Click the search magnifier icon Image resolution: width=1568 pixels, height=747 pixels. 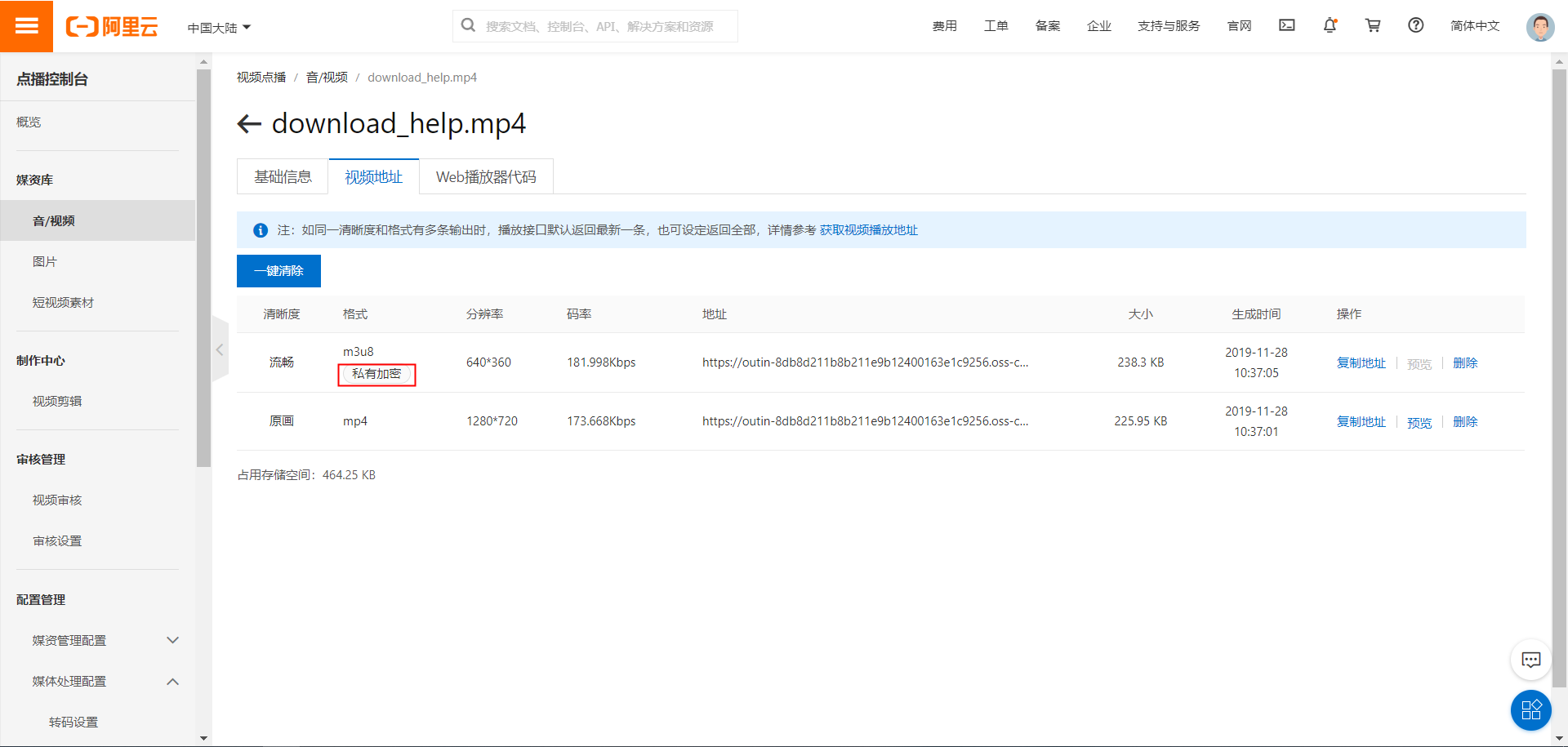468,25
